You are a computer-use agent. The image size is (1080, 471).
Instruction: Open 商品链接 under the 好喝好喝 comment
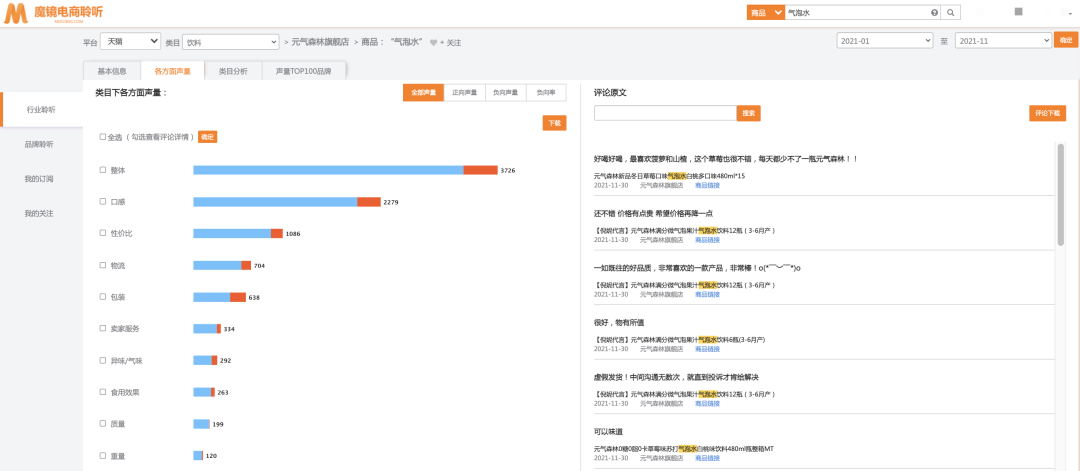707,185
